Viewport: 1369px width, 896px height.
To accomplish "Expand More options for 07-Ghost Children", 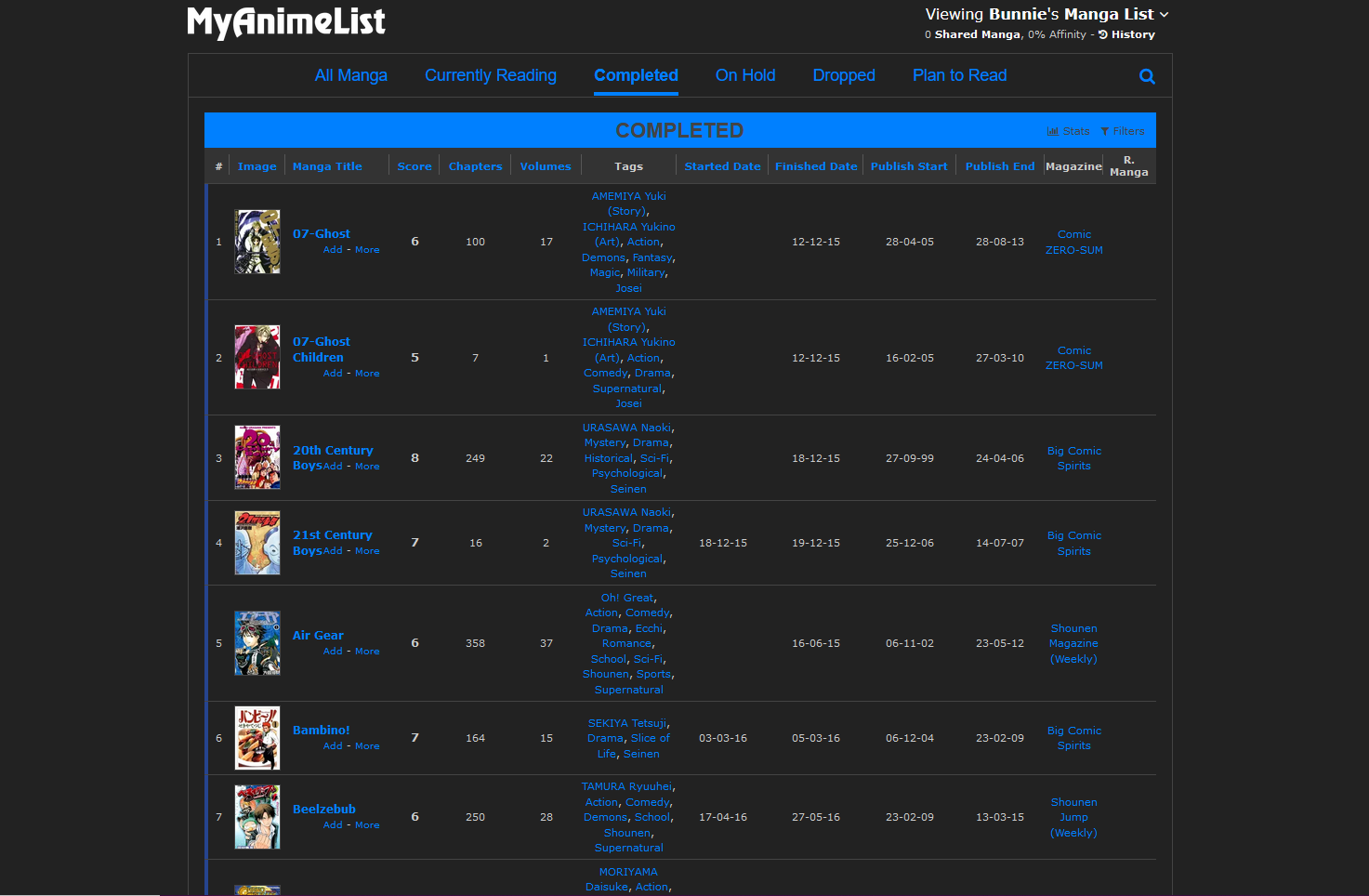I will (367, 374).
